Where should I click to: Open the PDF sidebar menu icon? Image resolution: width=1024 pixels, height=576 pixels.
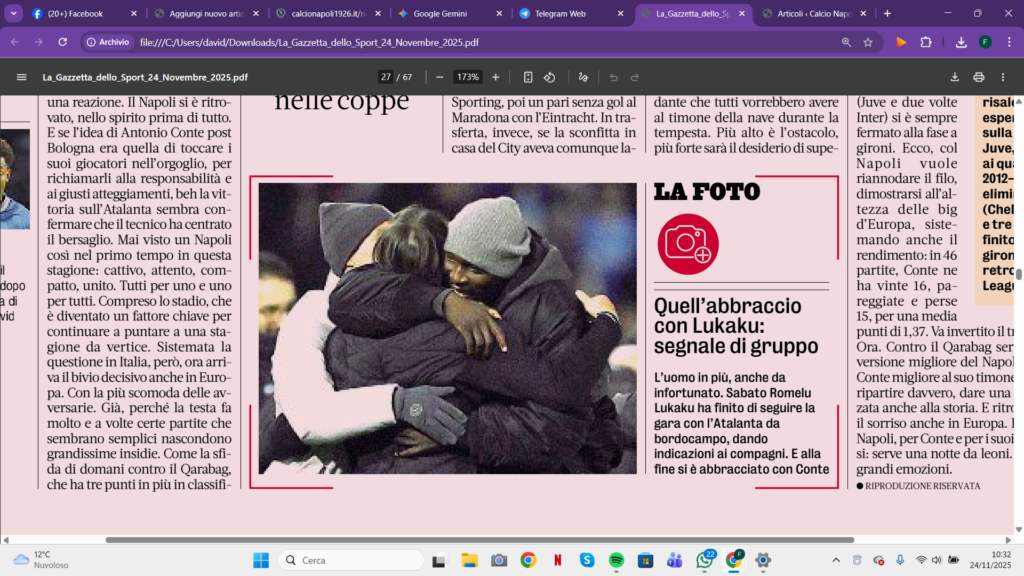[22, 77]
